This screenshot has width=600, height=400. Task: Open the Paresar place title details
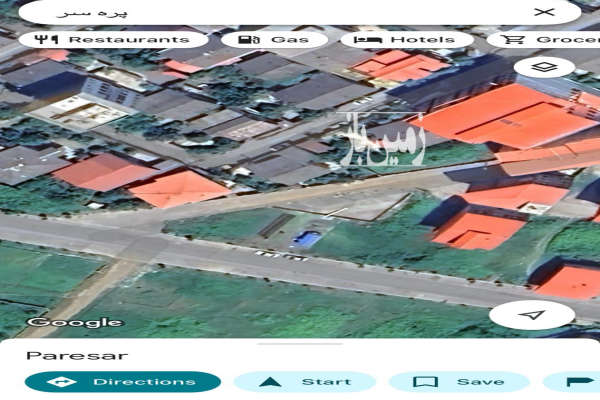63,355
